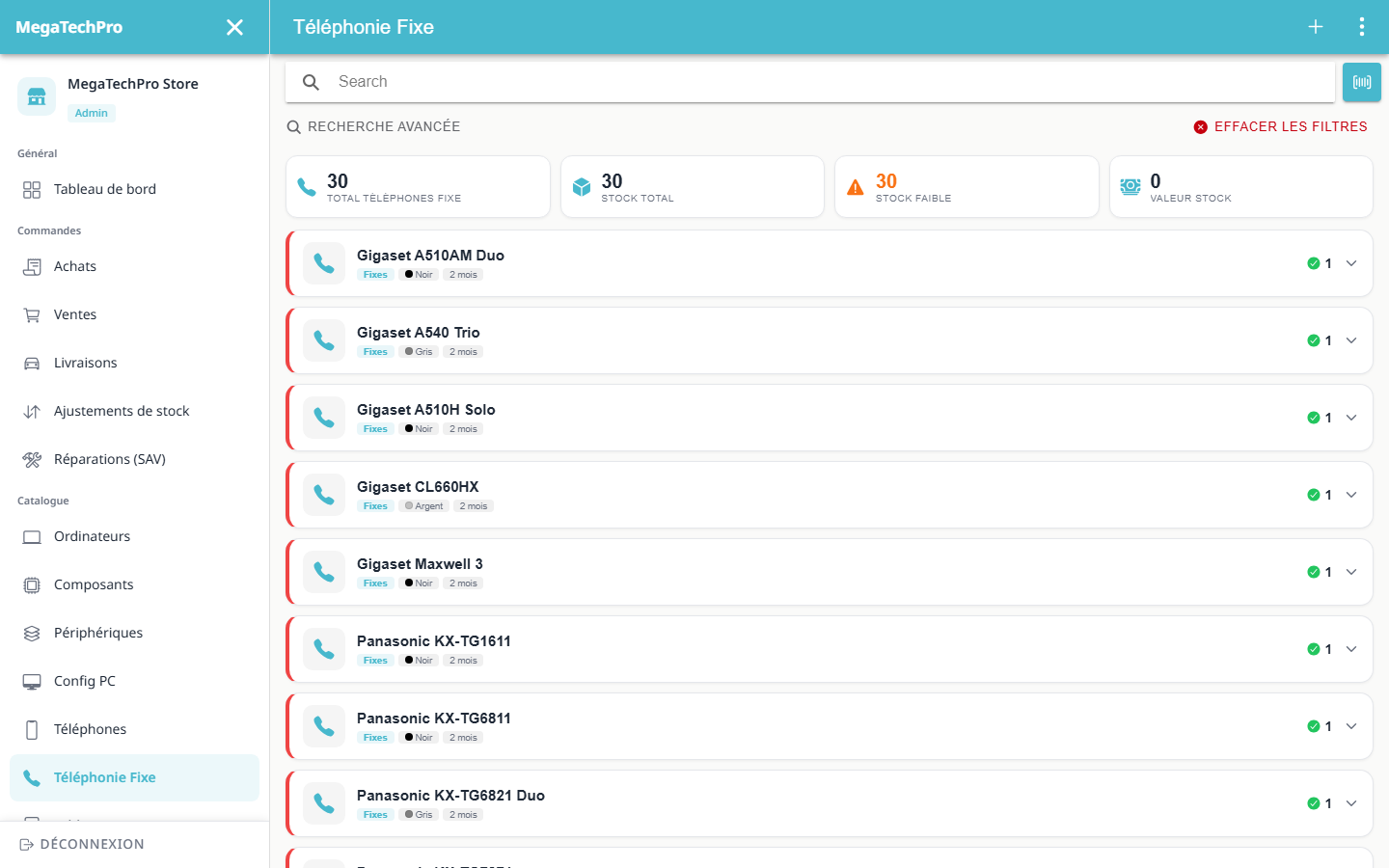
Task: Open Recherche Avancée filters
Action: pyautogui.click(x=373, y=126)
